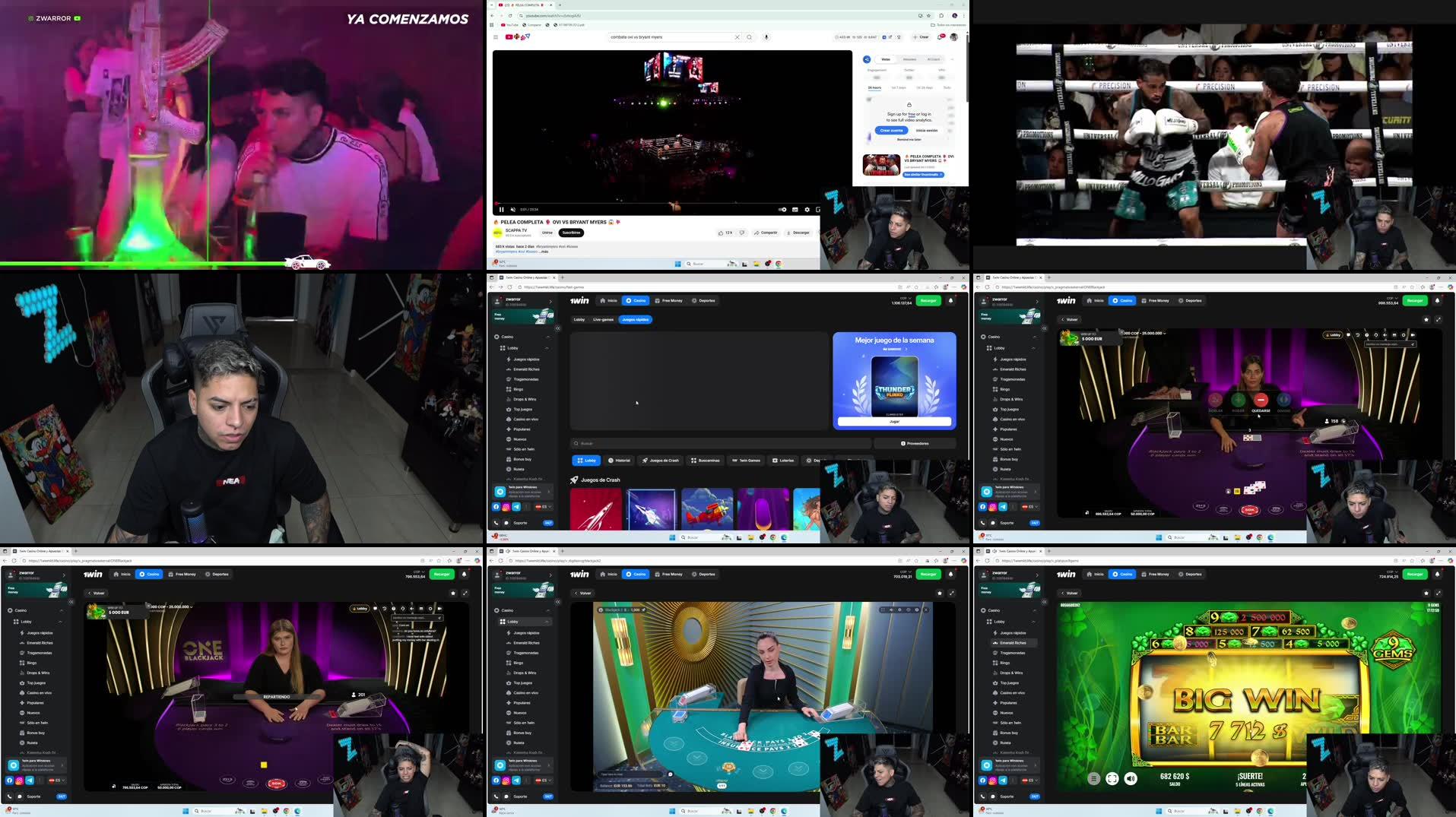Pause the YouTube boxing video
This screenshot has height=817, width=1456.
click(501, 210)
